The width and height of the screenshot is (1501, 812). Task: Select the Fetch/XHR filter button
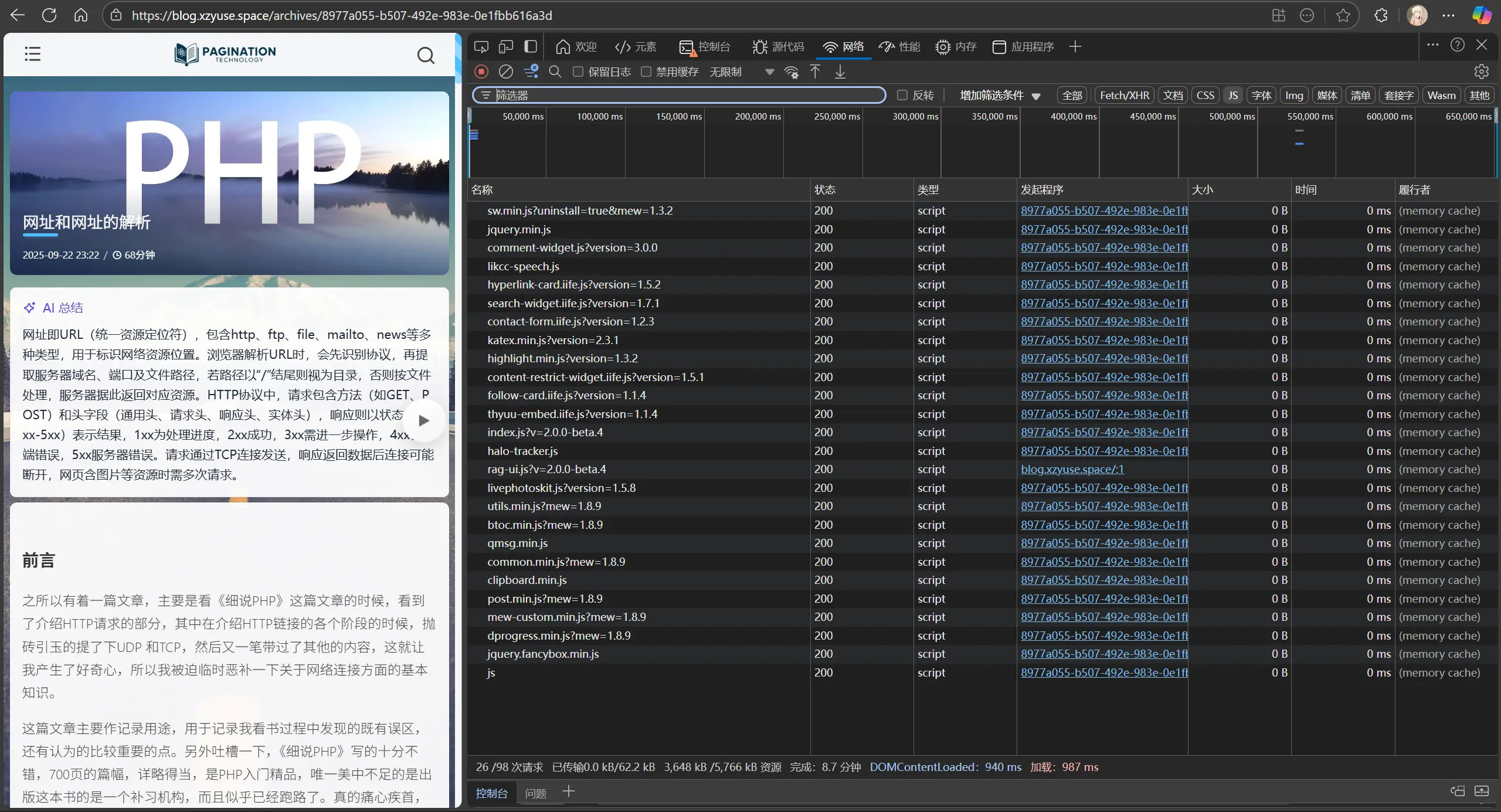point(1124,95)
